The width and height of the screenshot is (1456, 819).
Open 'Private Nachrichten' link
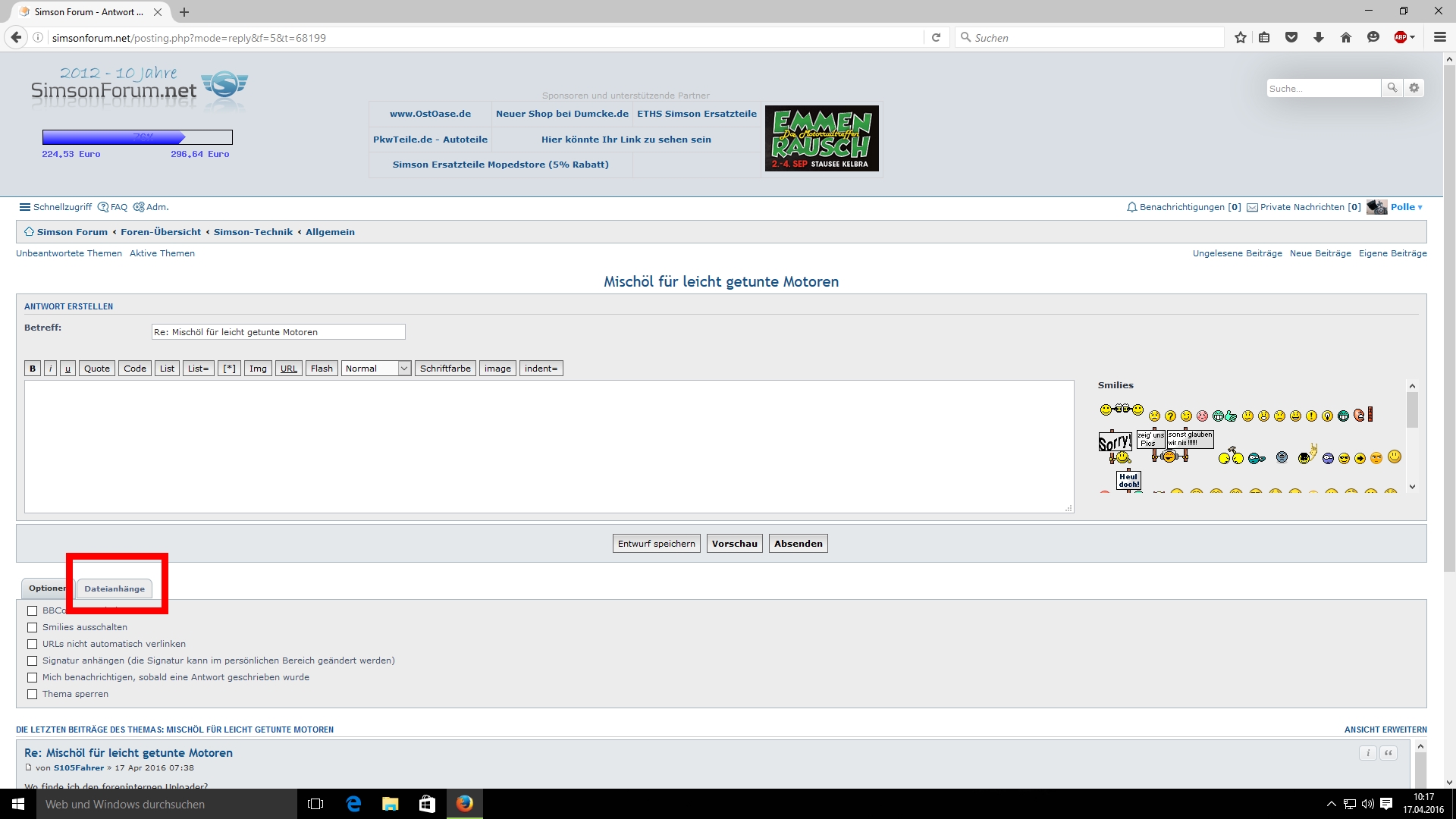pyautogui.click(x=1304, y=207)
